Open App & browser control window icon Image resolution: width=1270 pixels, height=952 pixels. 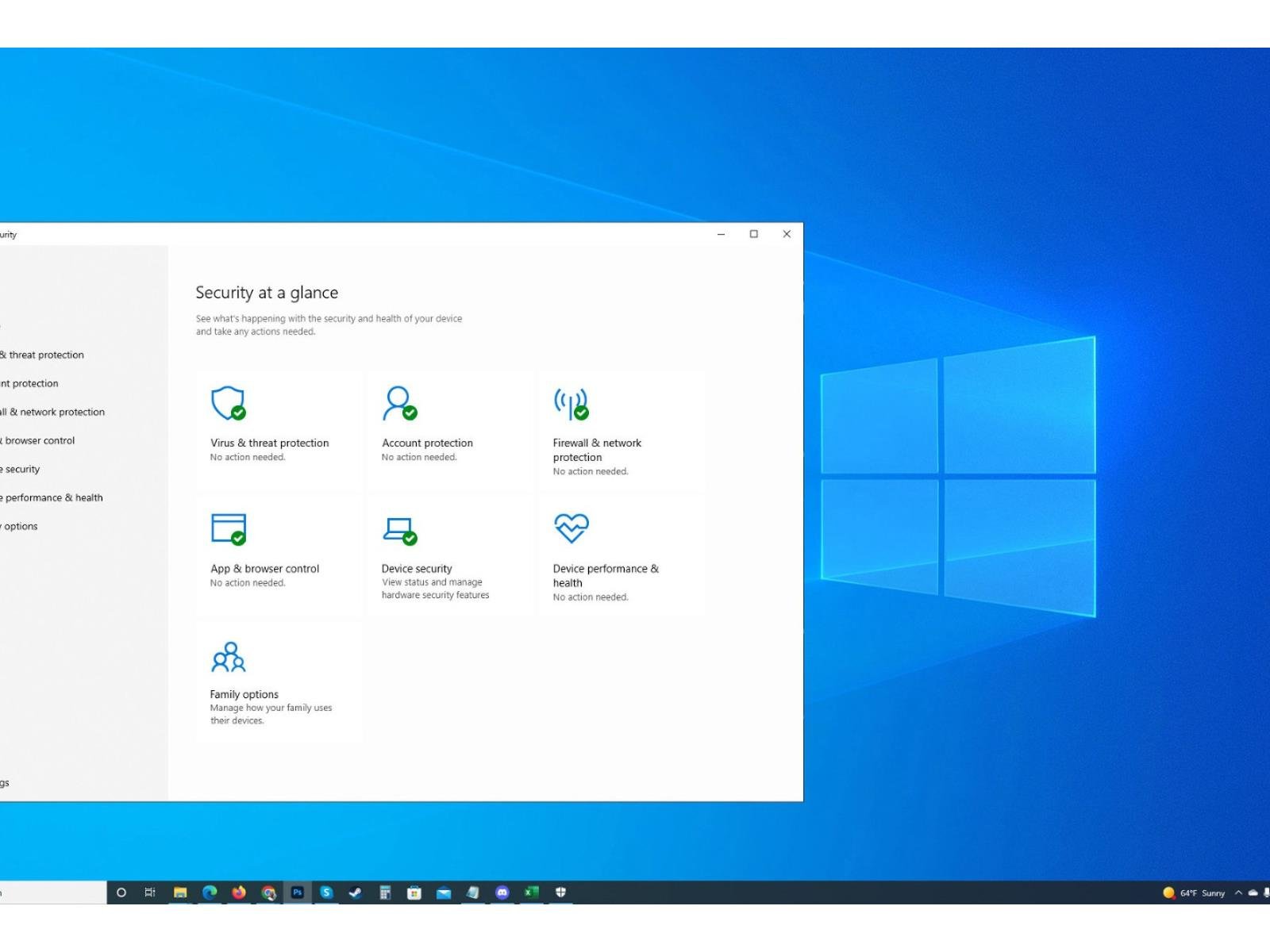pos(229,529)
